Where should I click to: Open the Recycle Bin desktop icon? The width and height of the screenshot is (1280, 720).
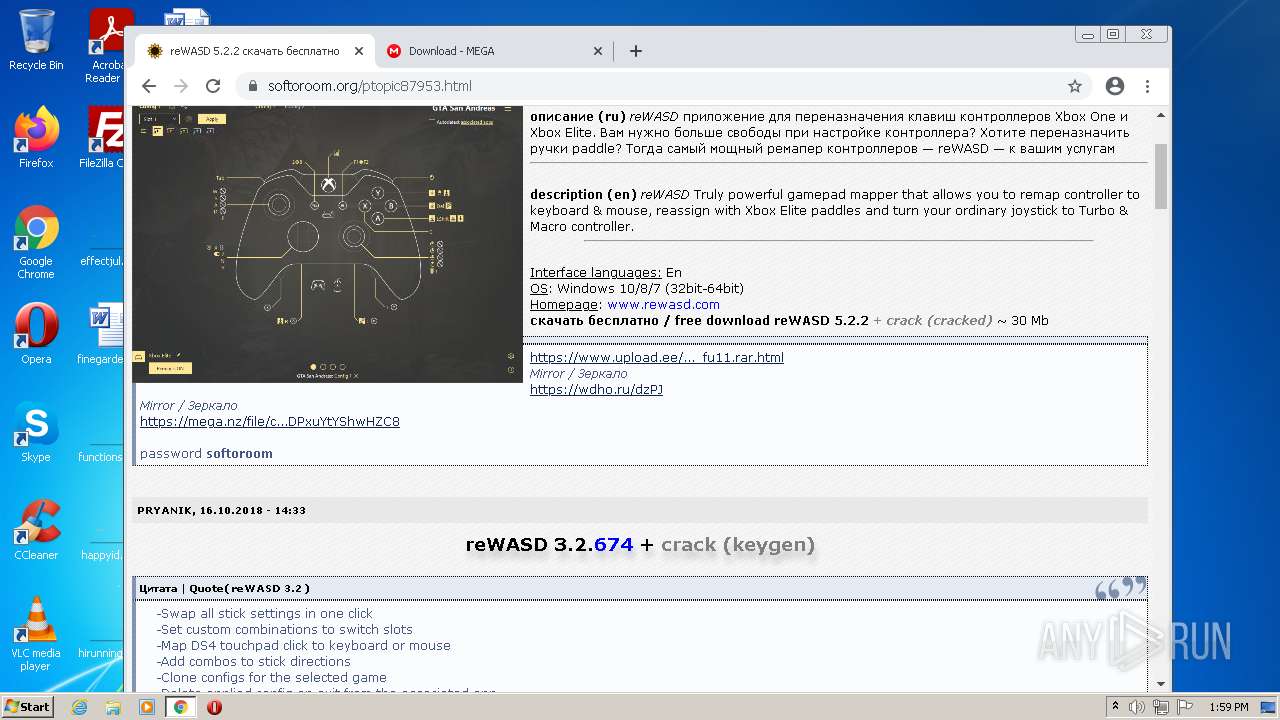[x=36, y=40]
